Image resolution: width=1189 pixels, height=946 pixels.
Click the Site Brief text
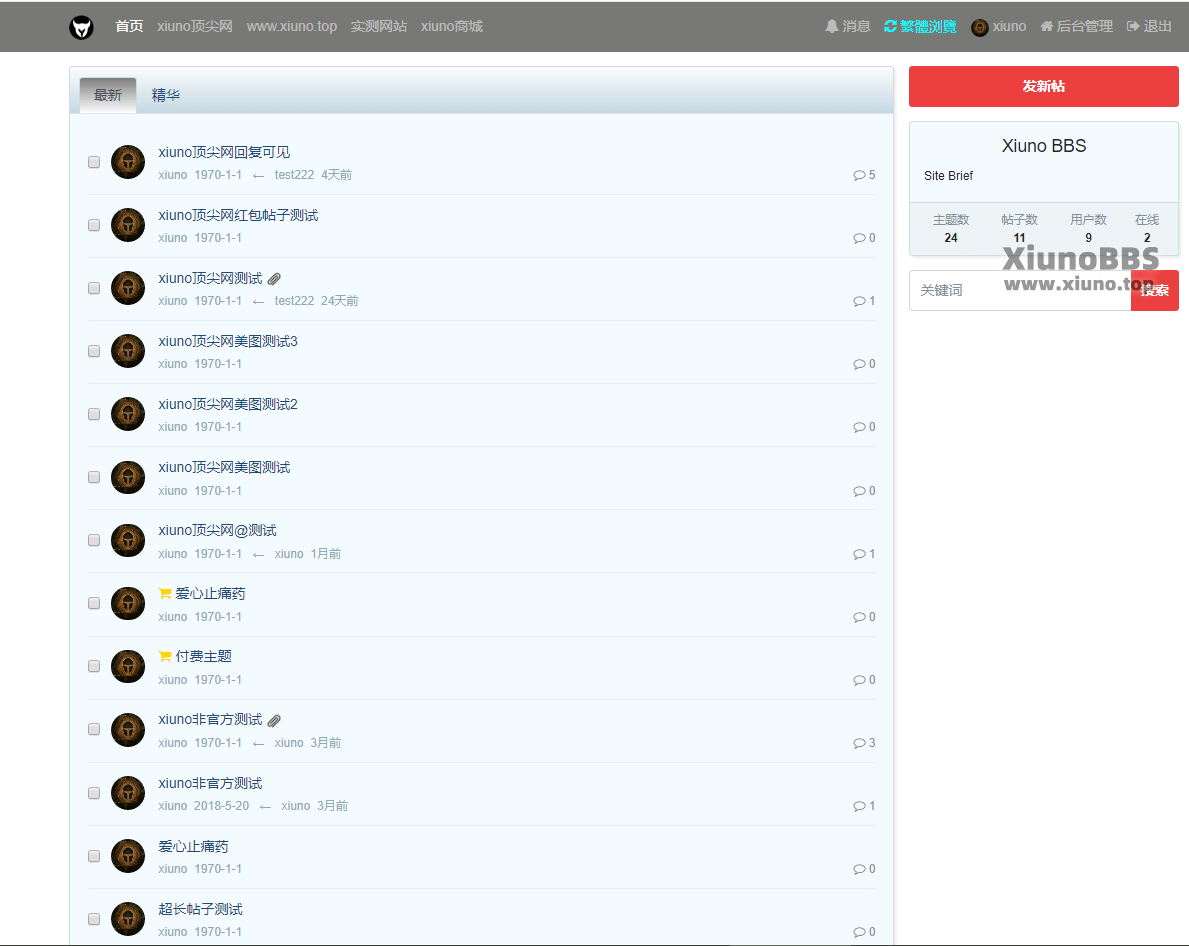(x=948, y=176)
